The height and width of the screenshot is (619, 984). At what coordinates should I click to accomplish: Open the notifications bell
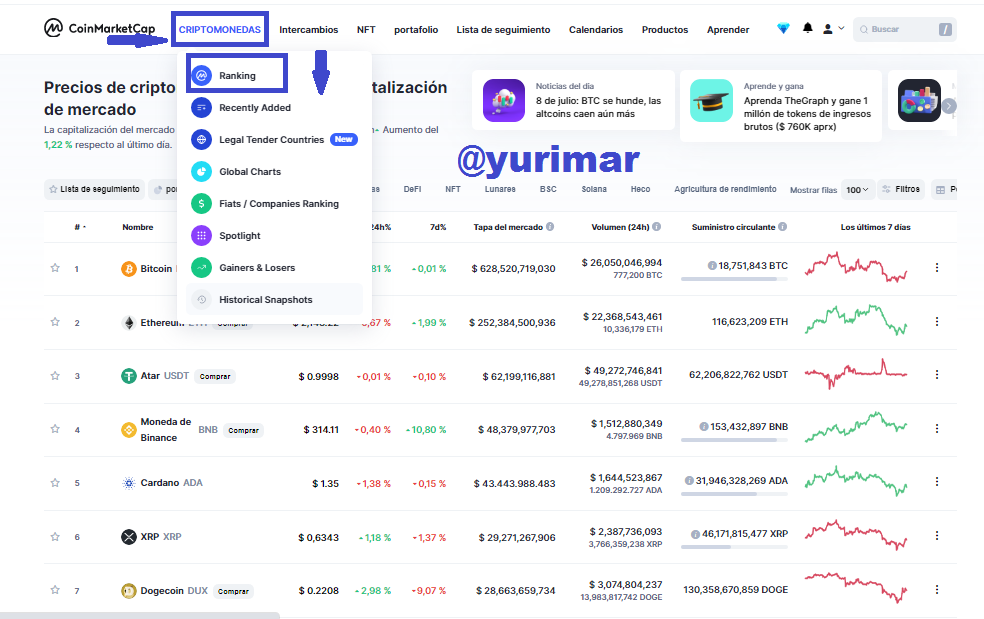(x=808, y=28)
